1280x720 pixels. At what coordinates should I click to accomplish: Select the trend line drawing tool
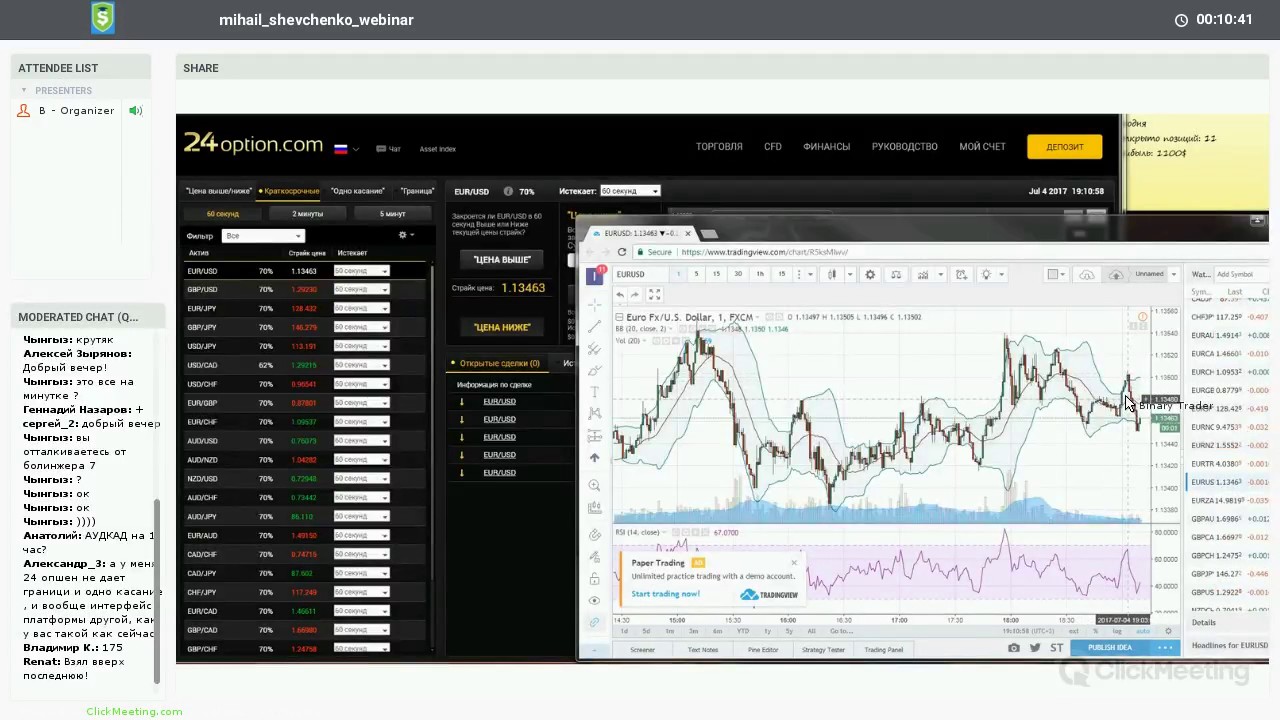pos(595,326)
